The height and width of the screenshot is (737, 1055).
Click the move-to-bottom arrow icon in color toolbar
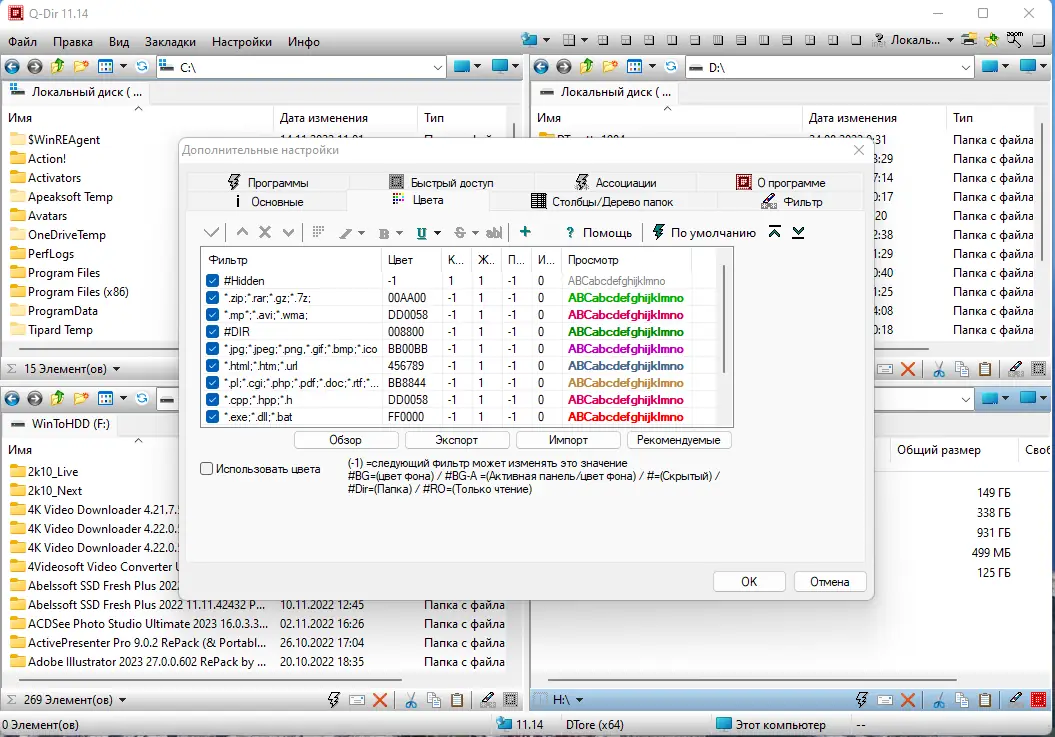pyautogui.click(x=798, y=232)
